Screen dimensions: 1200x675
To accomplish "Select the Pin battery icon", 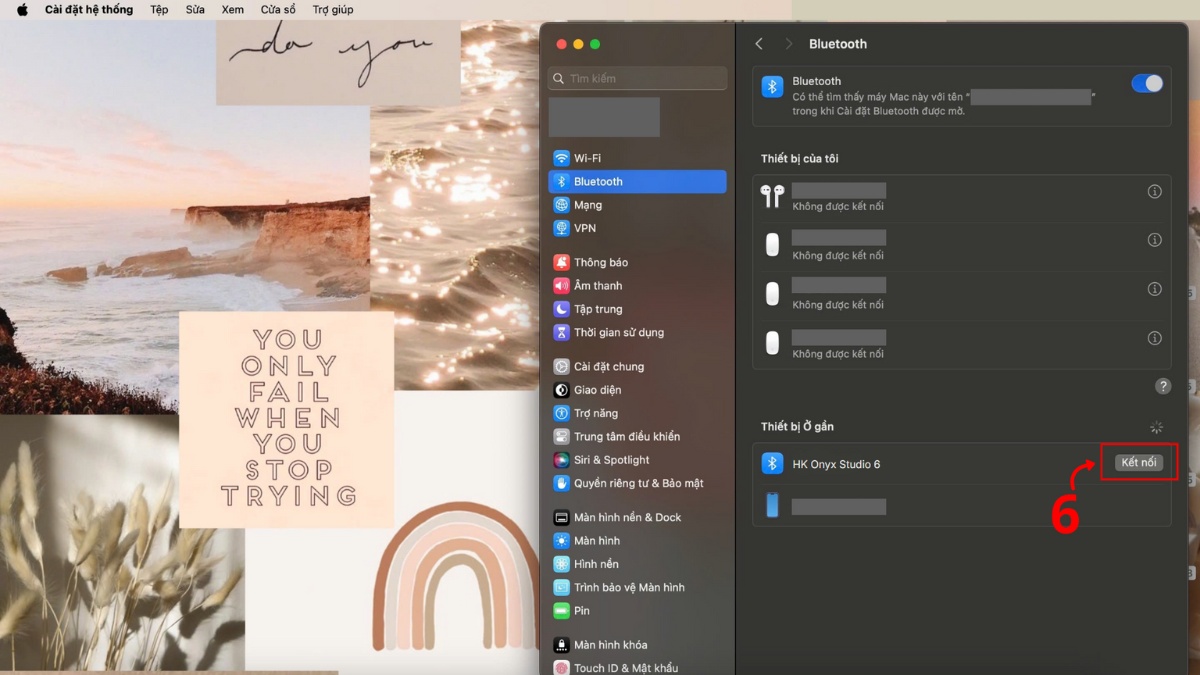I will click(x=562, y=610).
